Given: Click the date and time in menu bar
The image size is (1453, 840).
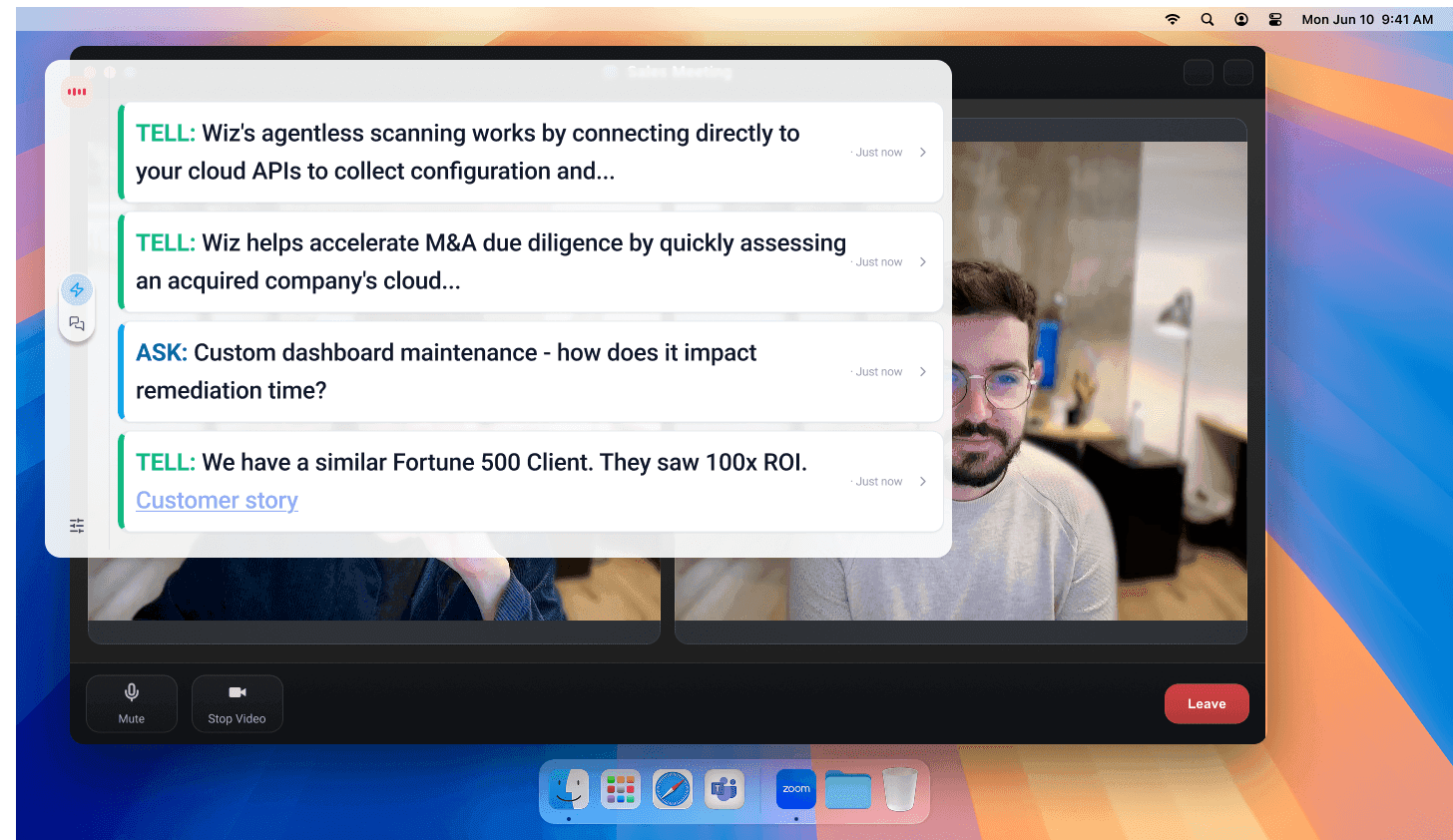Looking at the screenshot, I should pos(1368,18).
